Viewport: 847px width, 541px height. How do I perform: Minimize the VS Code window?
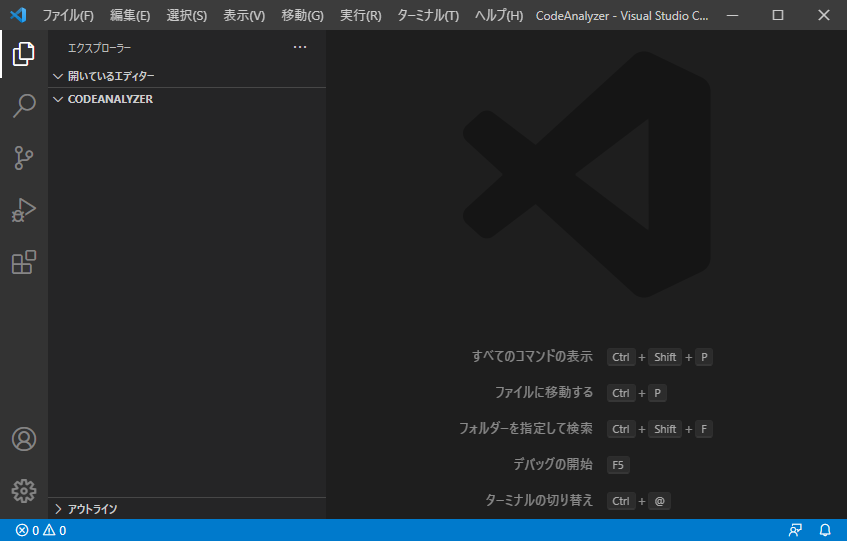732,15
